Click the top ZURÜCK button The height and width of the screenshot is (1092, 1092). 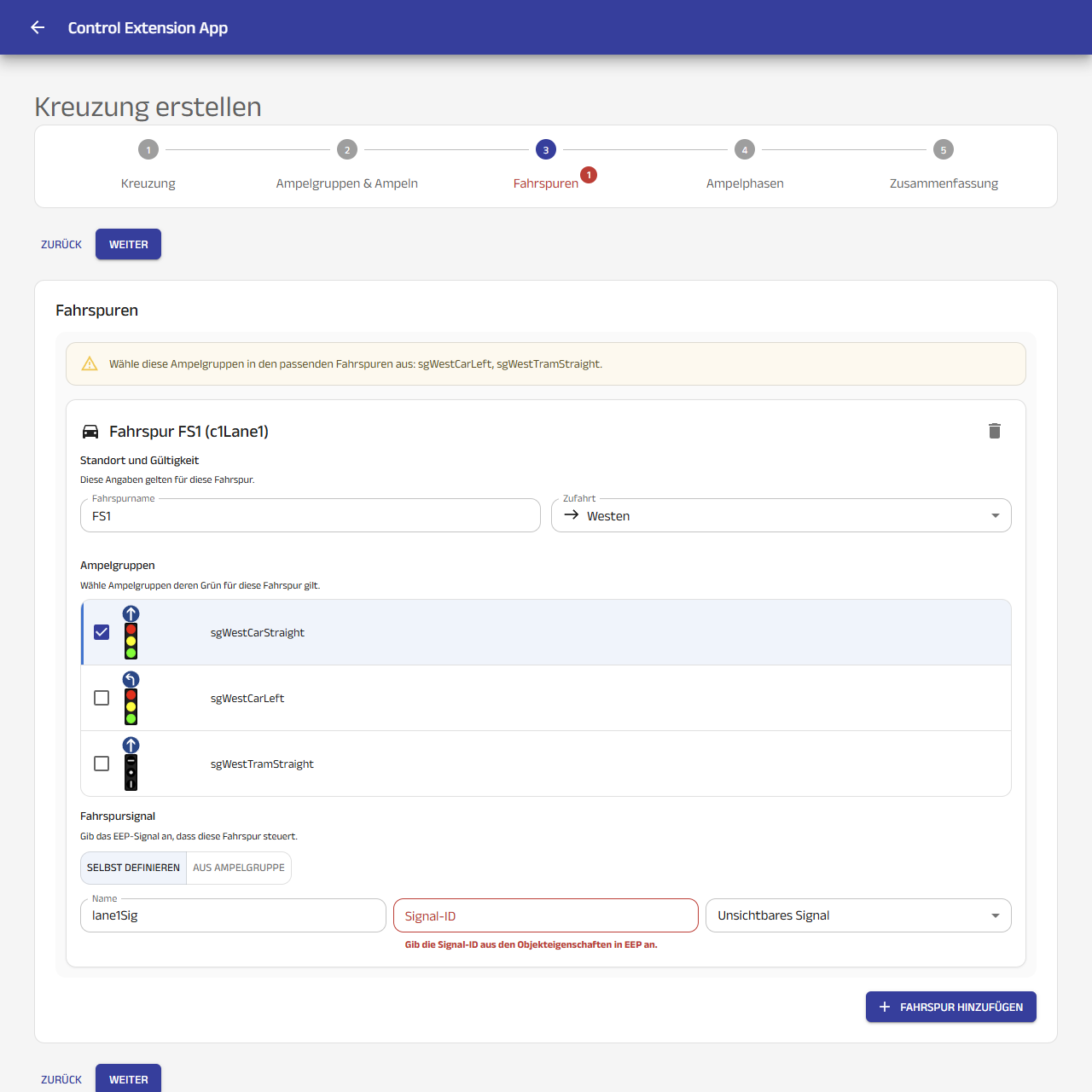[x=61, y=244]
